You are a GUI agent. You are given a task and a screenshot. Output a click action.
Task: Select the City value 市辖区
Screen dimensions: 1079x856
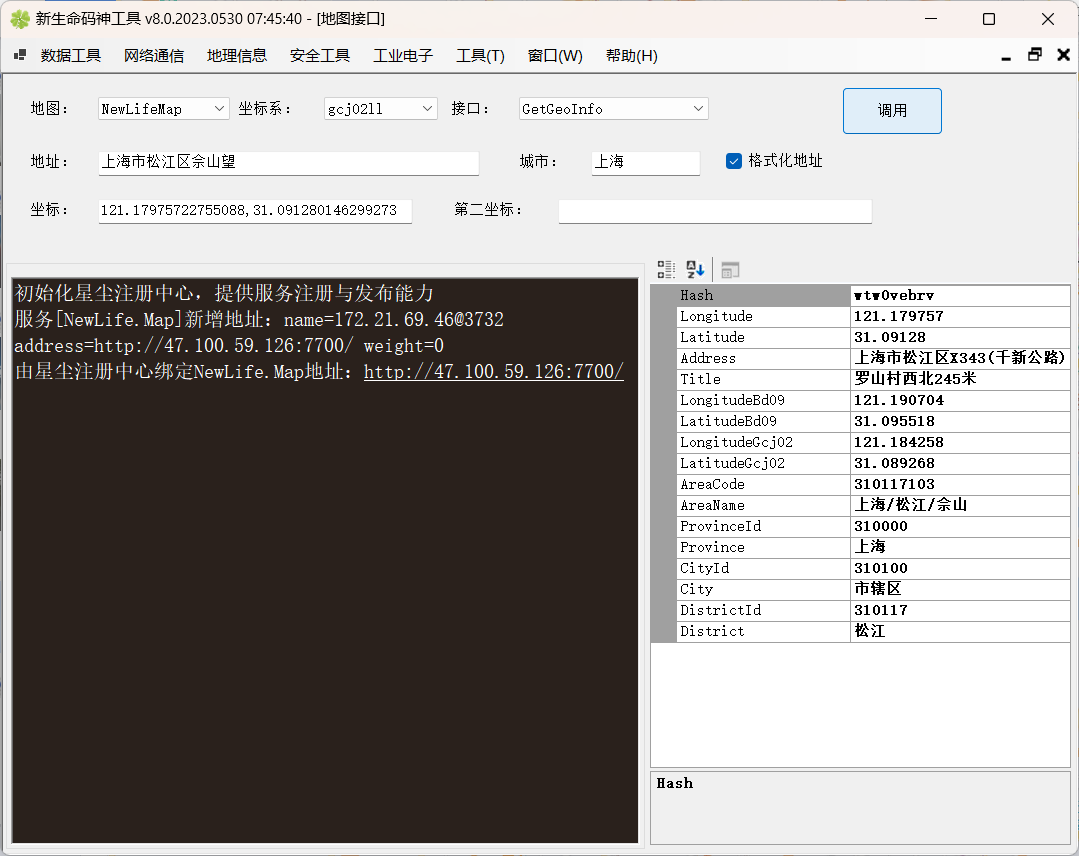(x=877, y=589)
